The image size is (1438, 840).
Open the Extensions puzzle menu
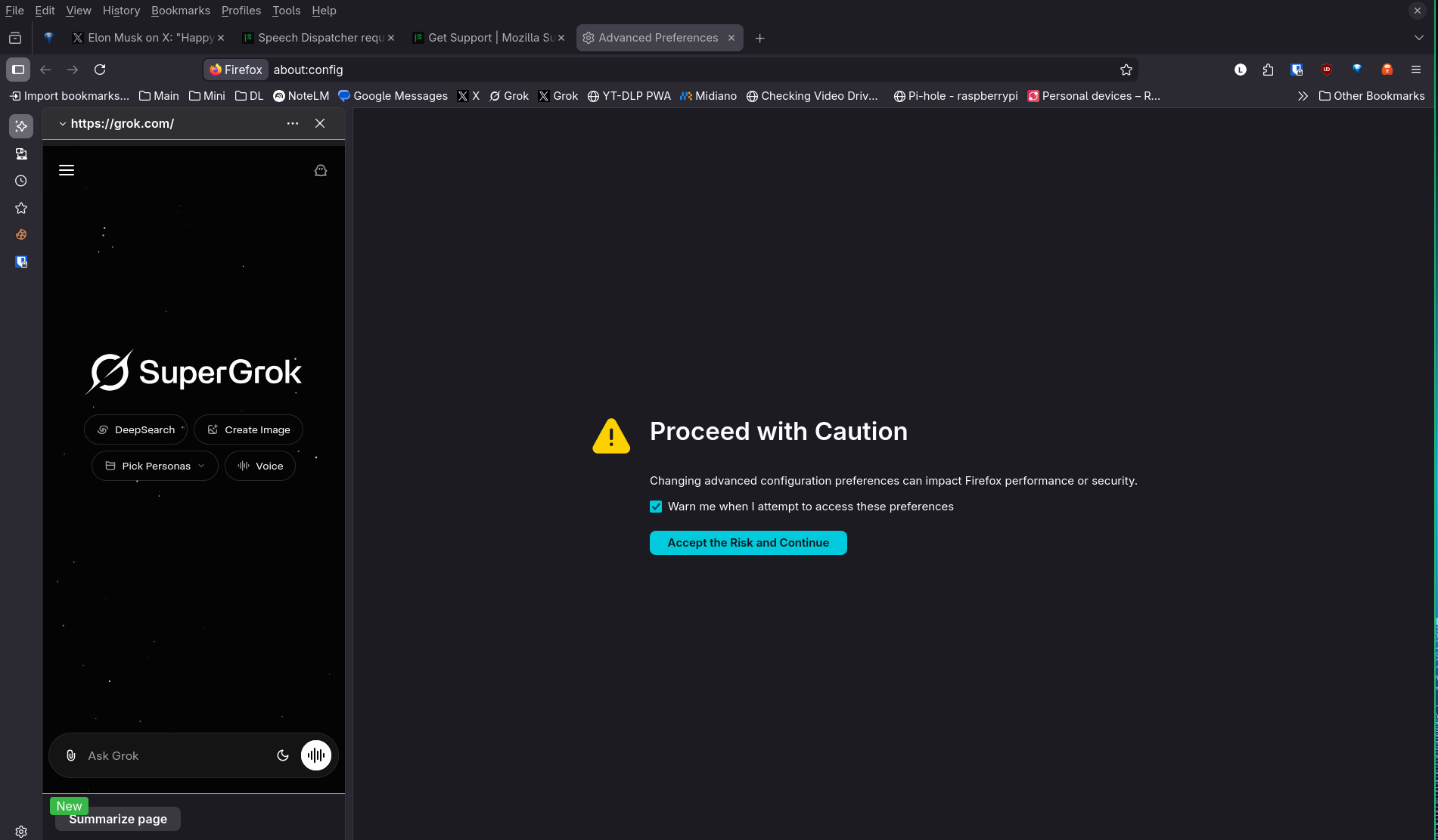[1269, 70]
